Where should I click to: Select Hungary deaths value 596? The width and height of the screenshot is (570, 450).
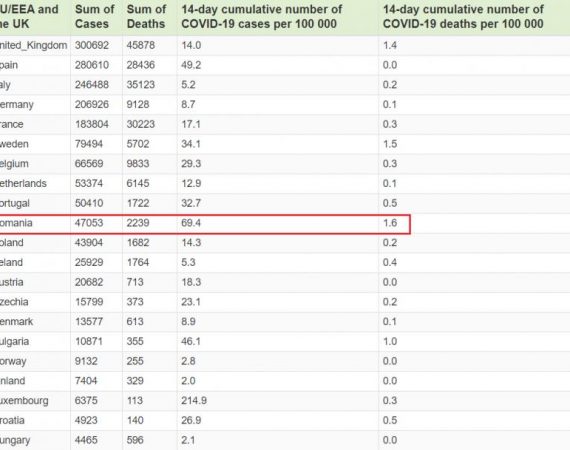tap(135, 440)
